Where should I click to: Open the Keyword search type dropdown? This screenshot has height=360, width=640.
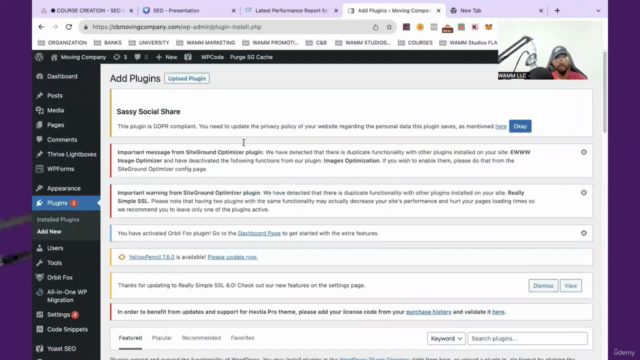[446, 338]
